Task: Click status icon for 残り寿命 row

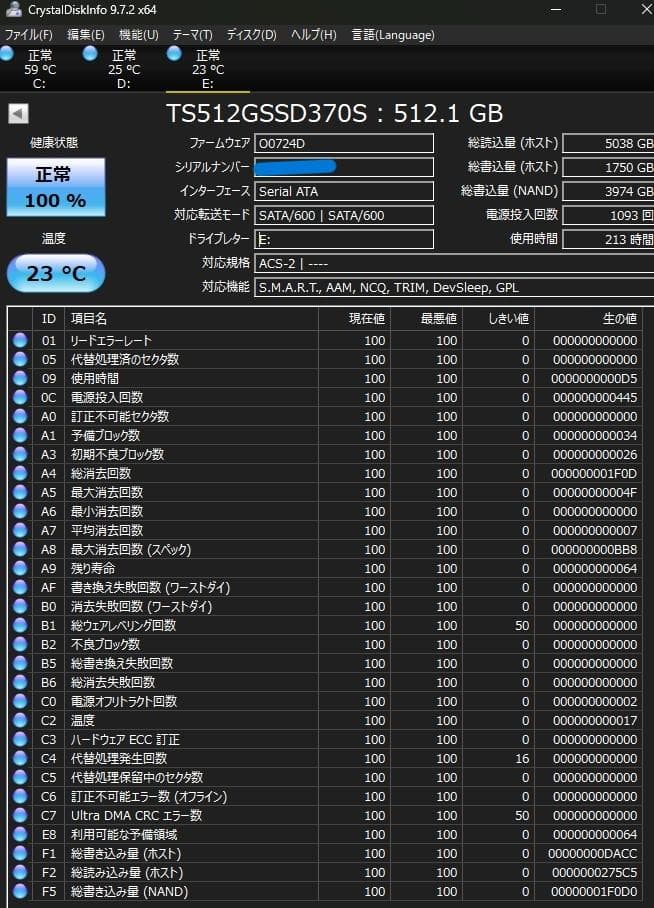Action: click(x=20, y=568)
